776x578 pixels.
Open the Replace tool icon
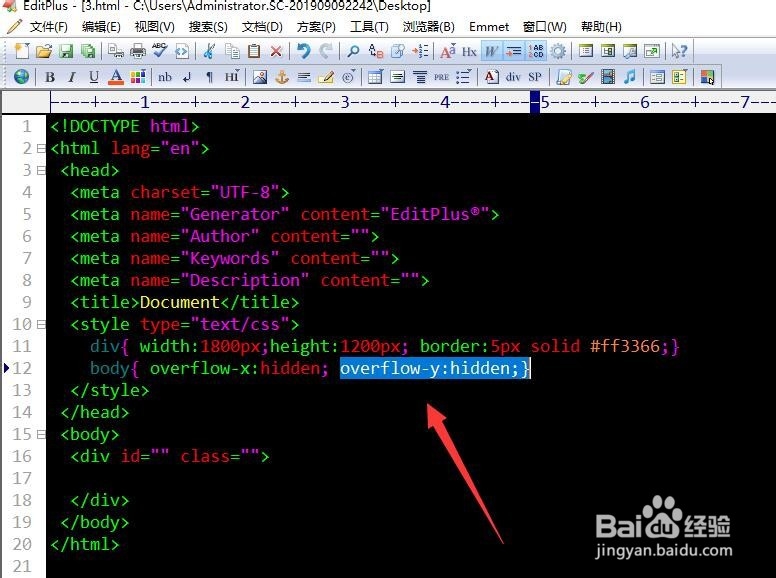pyautogui.click(x=376, y=51)
